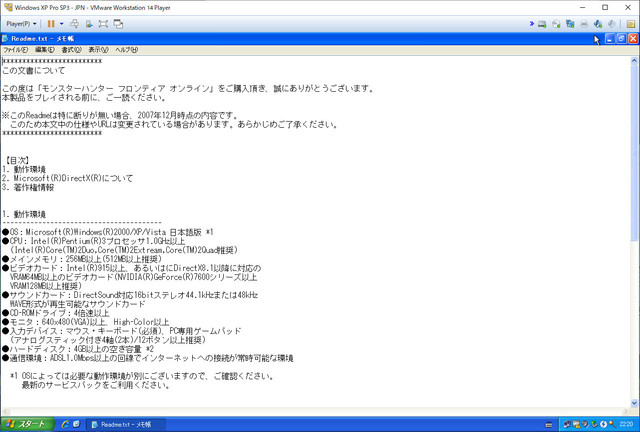Screen dimensions: 640x432
Task: Click the CD/DVD drive device icon
Action: coord(556,24)
